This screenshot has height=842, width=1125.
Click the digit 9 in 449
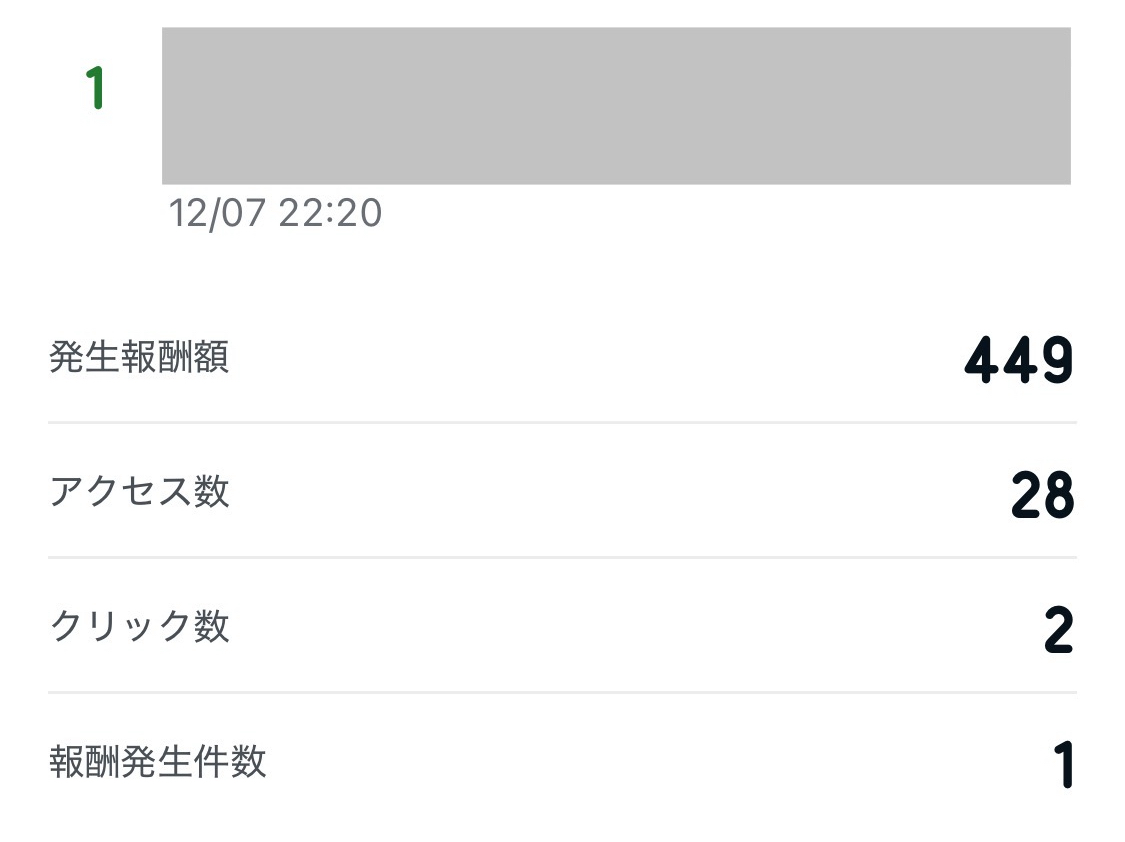coord(1056,361)
